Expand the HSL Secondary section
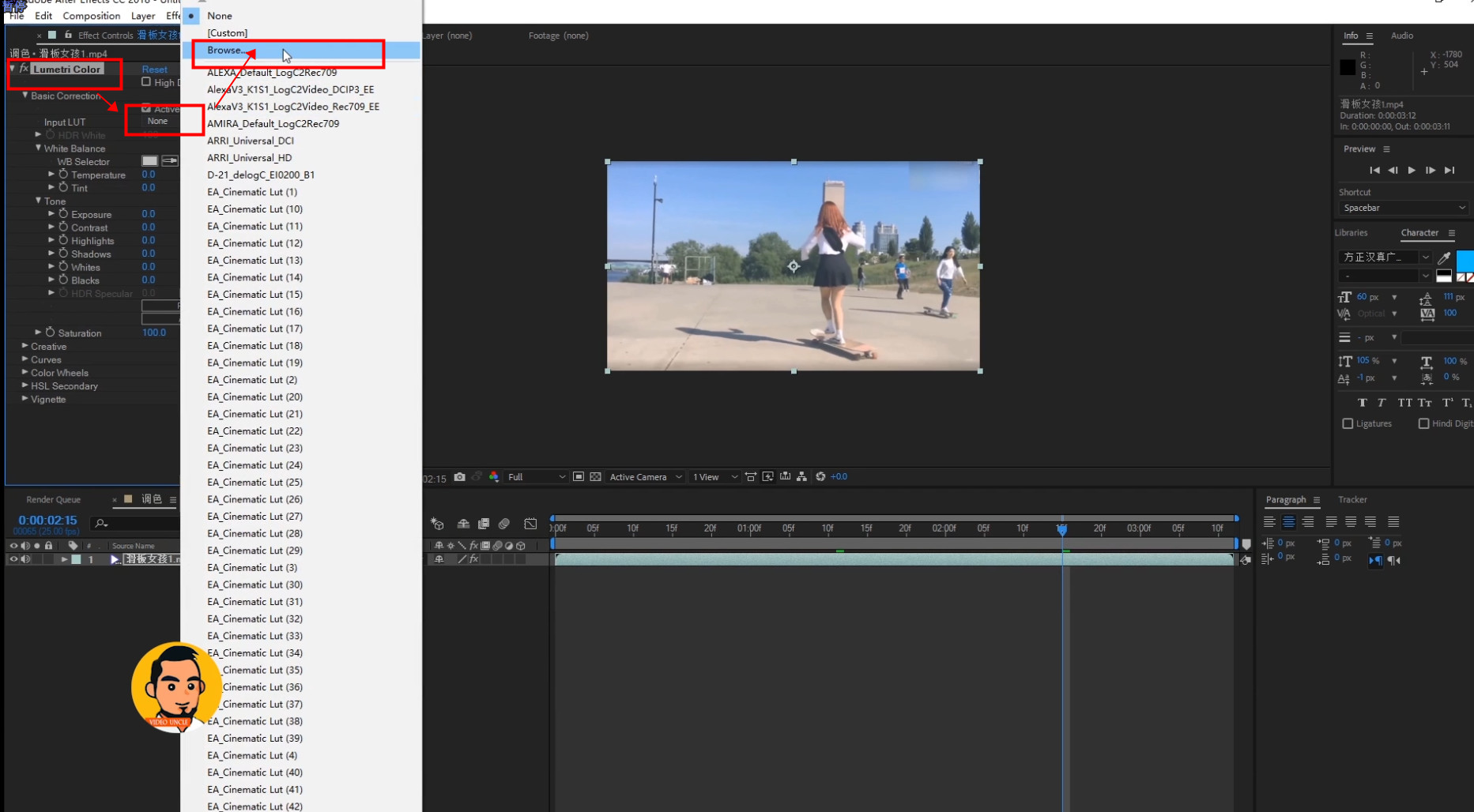Image resolution: width=1474 pixels, height=812 pixels. [x=25, y=385]
